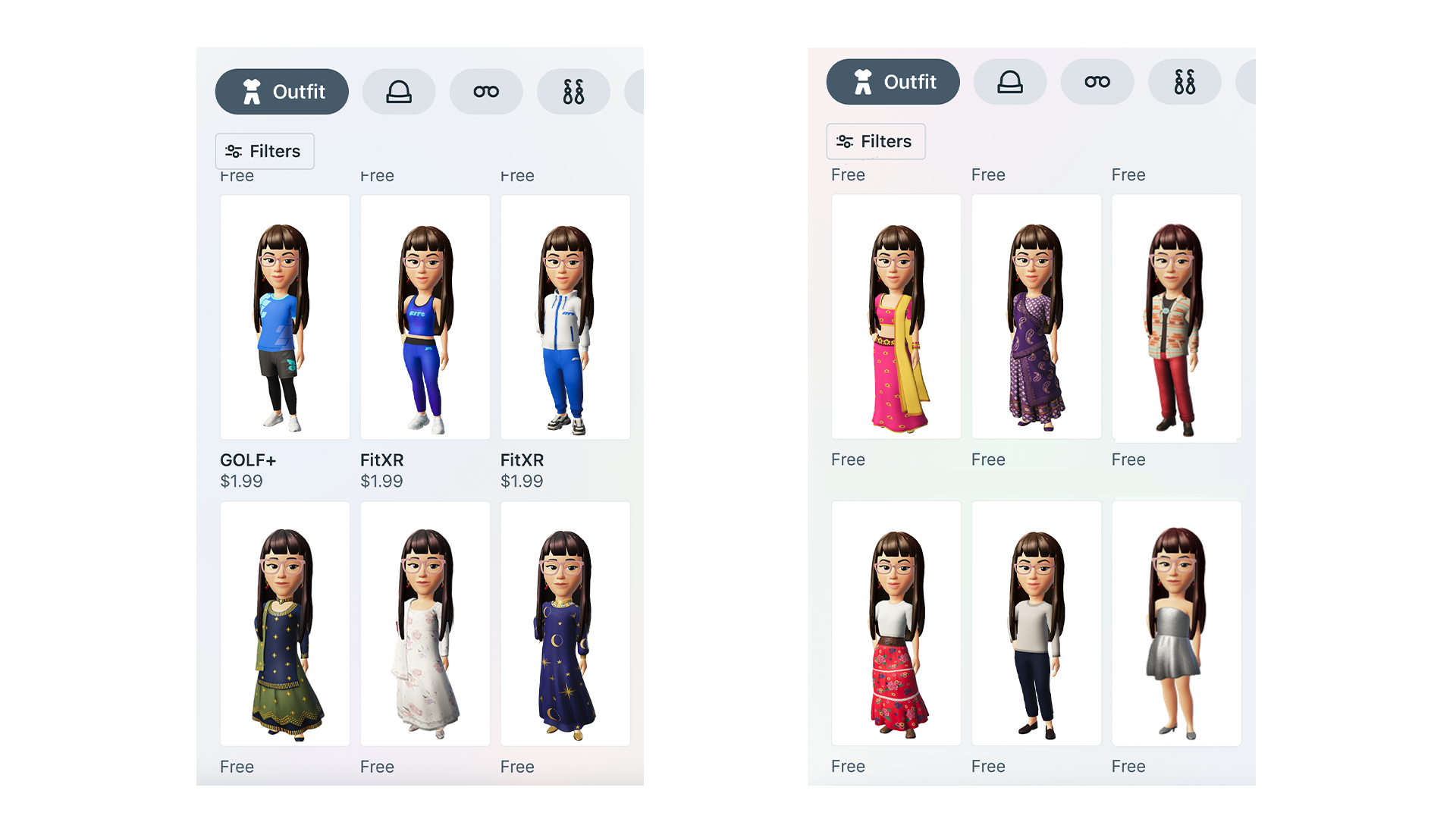Click the Outfit tab in right panel
The width and height of the screenshot is (1456, 819).
coord(893,82)
